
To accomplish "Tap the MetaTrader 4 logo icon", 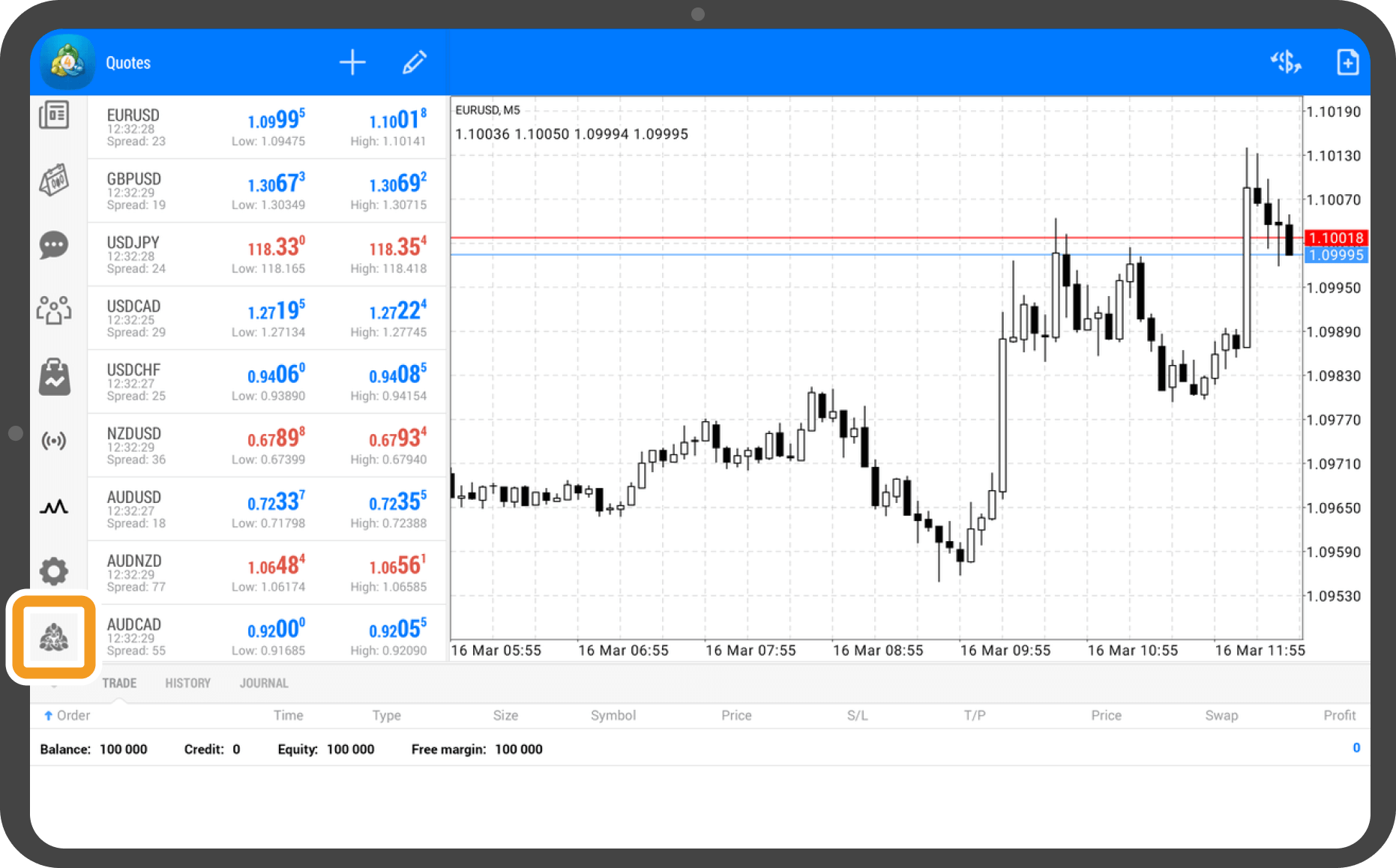I will [x=67, y=62].
